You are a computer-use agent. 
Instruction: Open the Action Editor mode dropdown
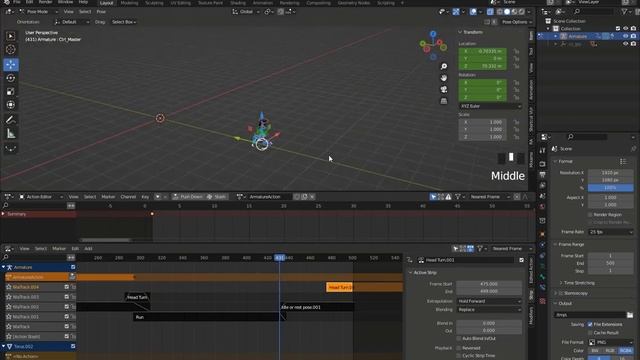41,197
